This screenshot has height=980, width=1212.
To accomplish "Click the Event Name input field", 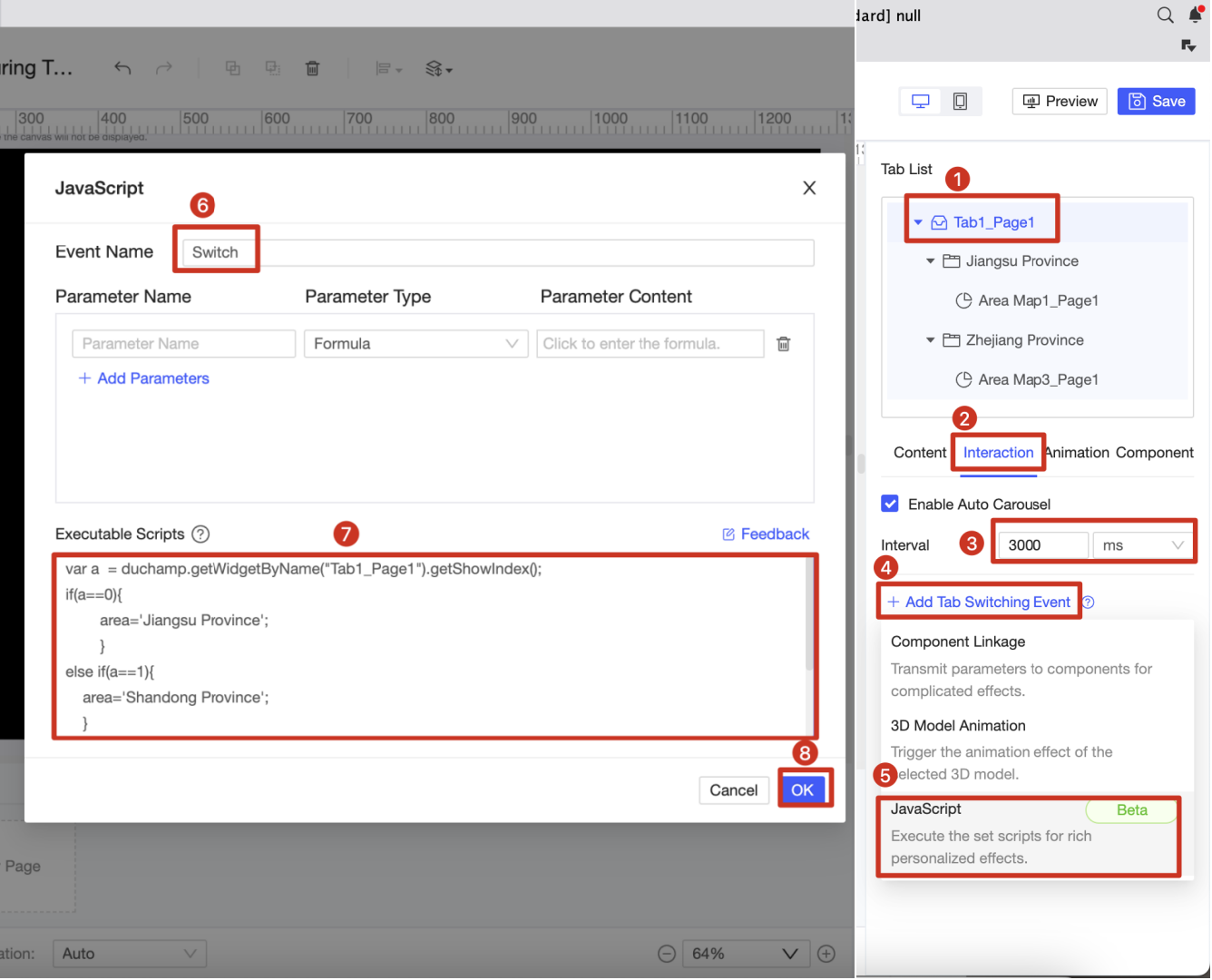I will pyautogui.click(x=498, y=252).
